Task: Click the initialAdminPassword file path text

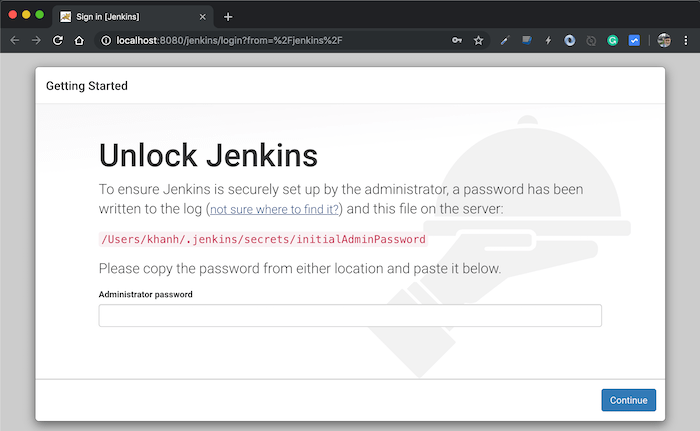Action: click(263, 239)
